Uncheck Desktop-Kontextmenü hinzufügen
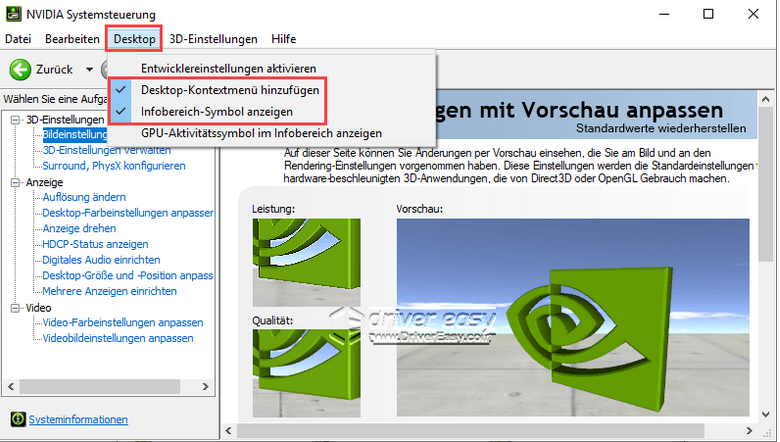 point(272,90)
